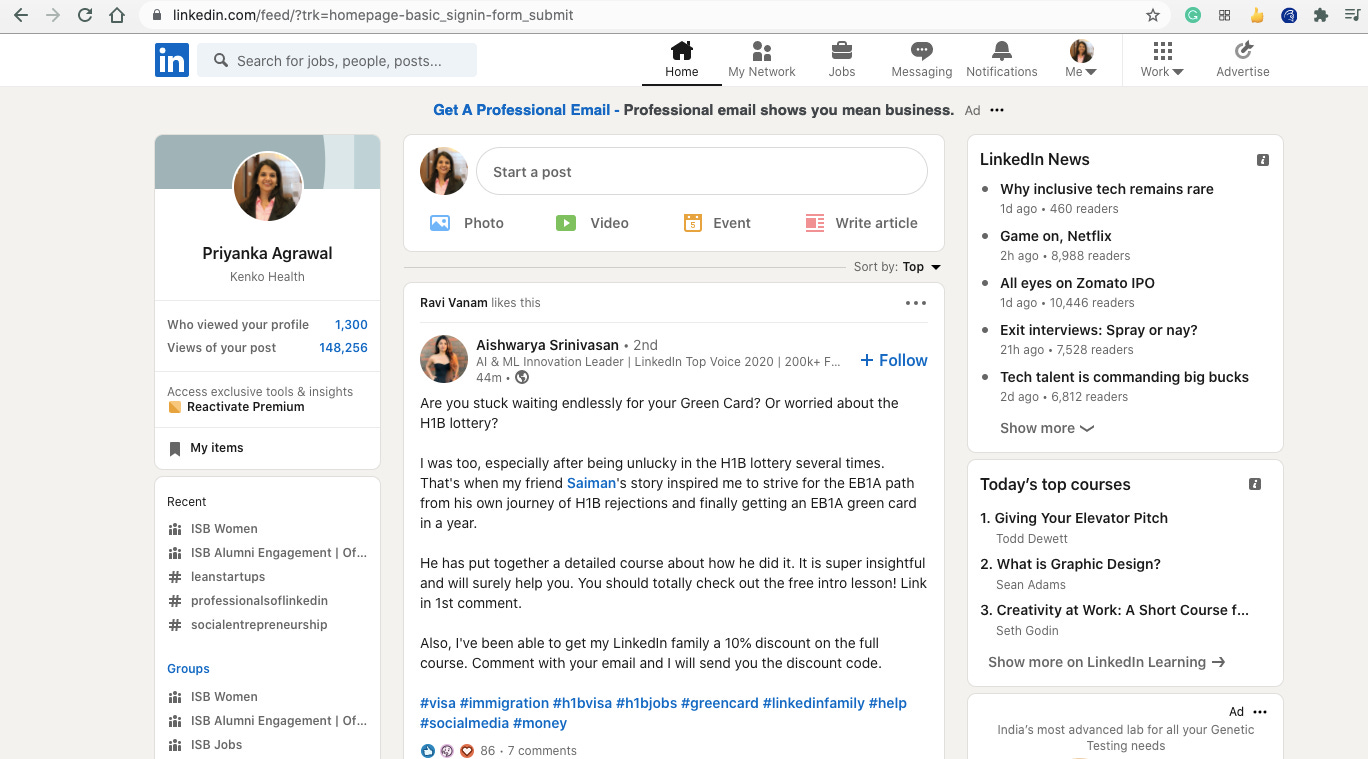Go to the Jobs tab
1368x759 pixels.
click(842, 60)
